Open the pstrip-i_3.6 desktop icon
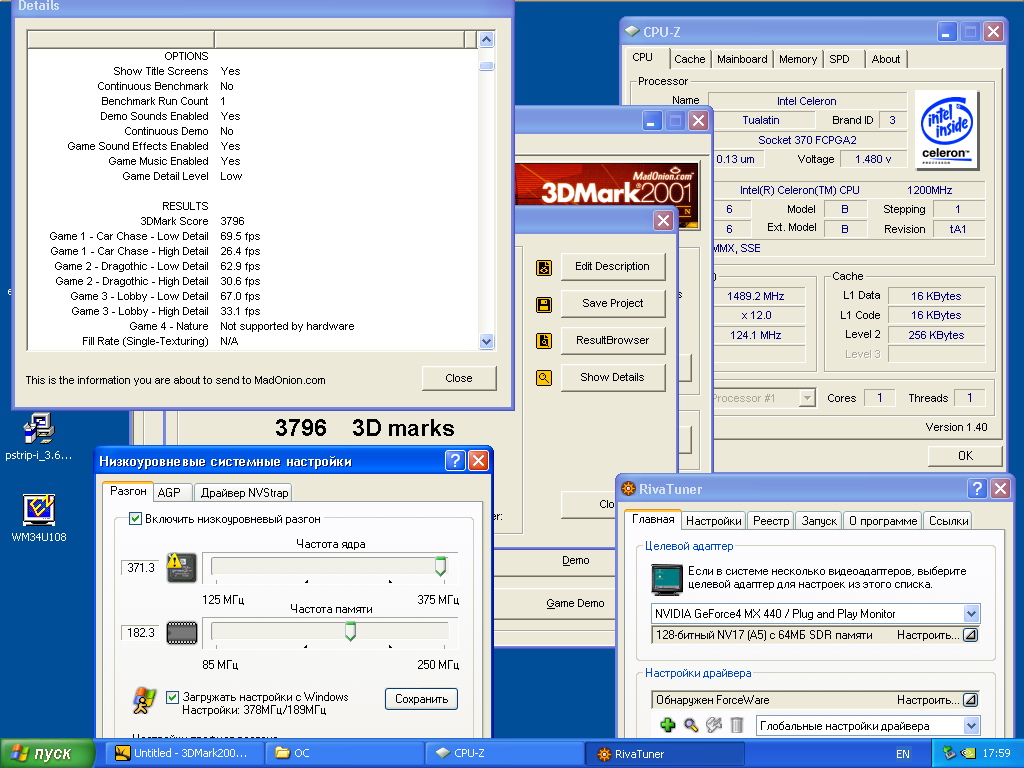1024x768 pixels. [39, 428]
